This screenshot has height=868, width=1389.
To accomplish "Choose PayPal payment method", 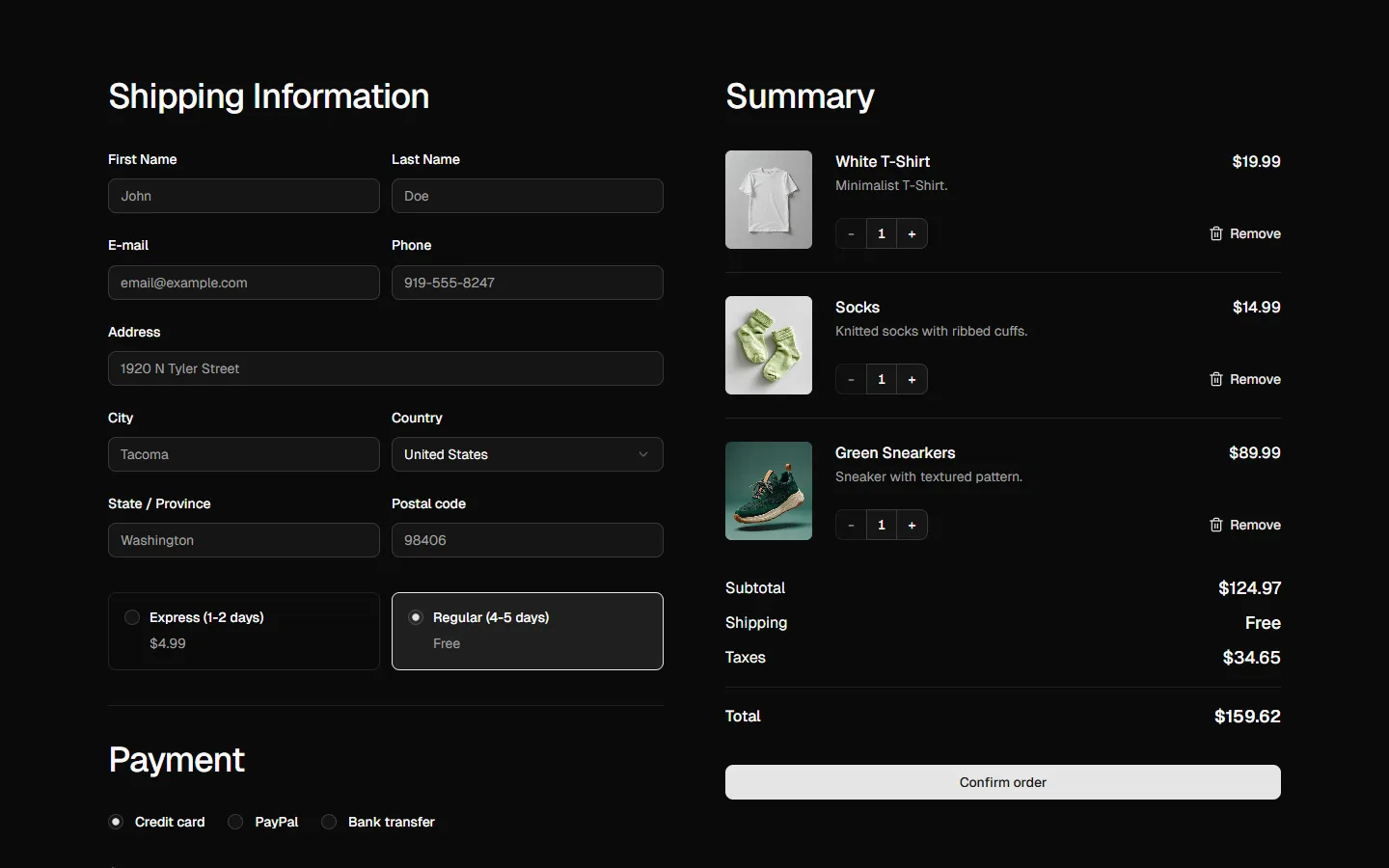I will 235,822.
